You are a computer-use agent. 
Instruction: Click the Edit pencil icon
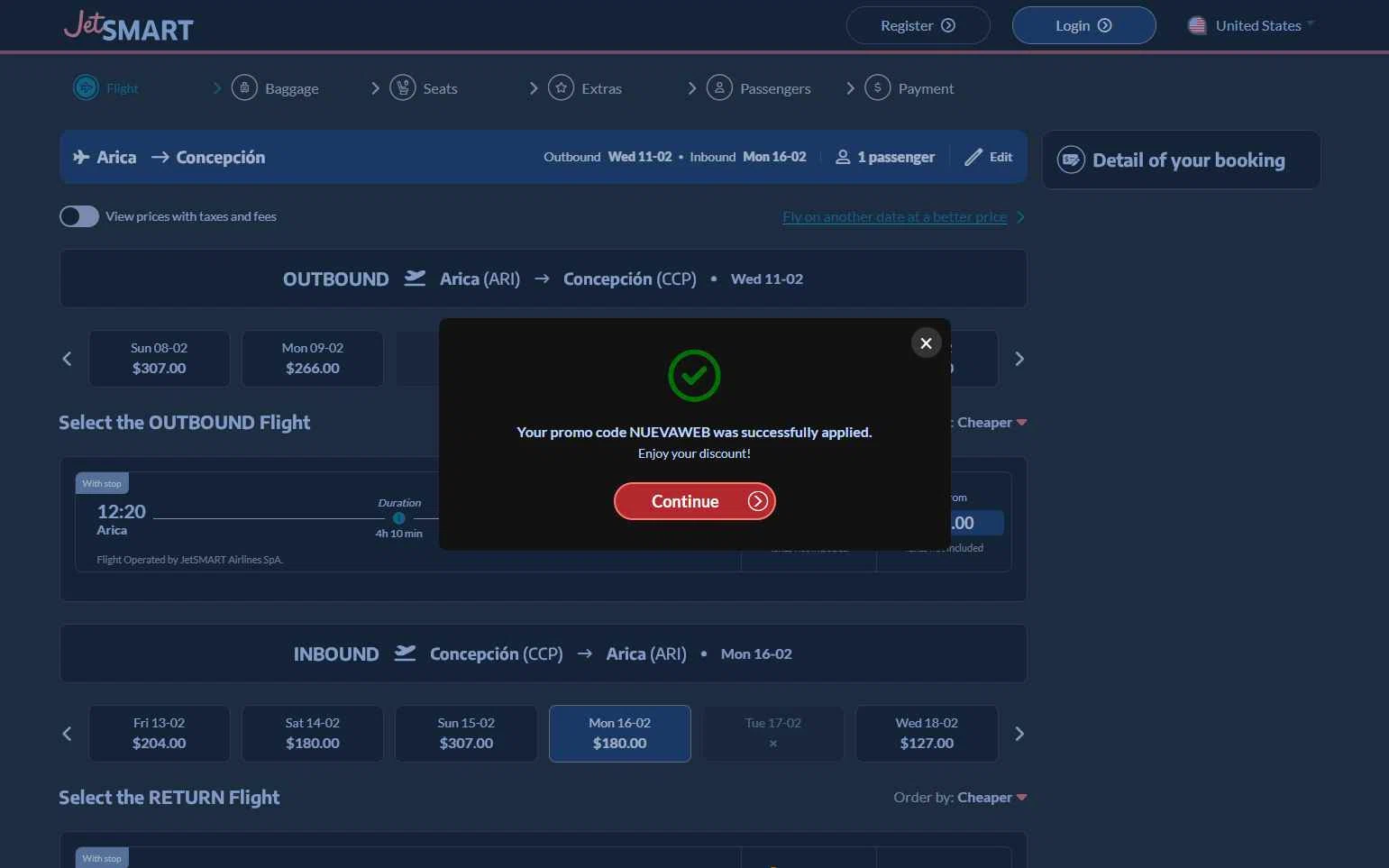973,157
